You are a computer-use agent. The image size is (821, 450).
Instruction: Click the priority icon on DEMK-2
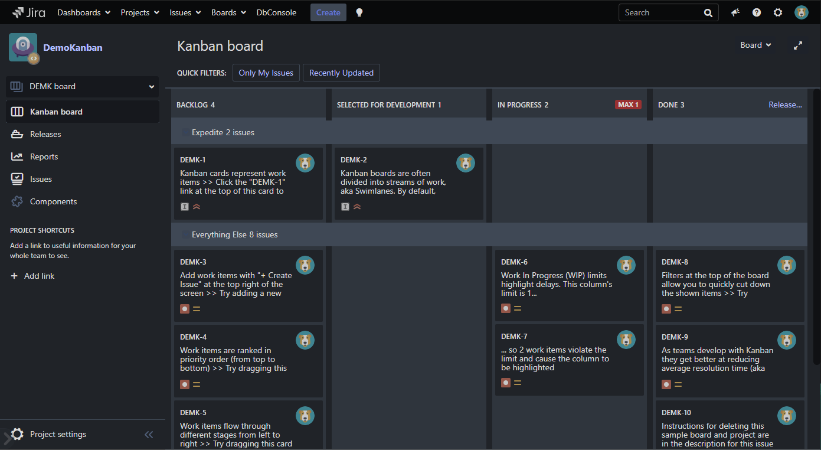point(357,206)
